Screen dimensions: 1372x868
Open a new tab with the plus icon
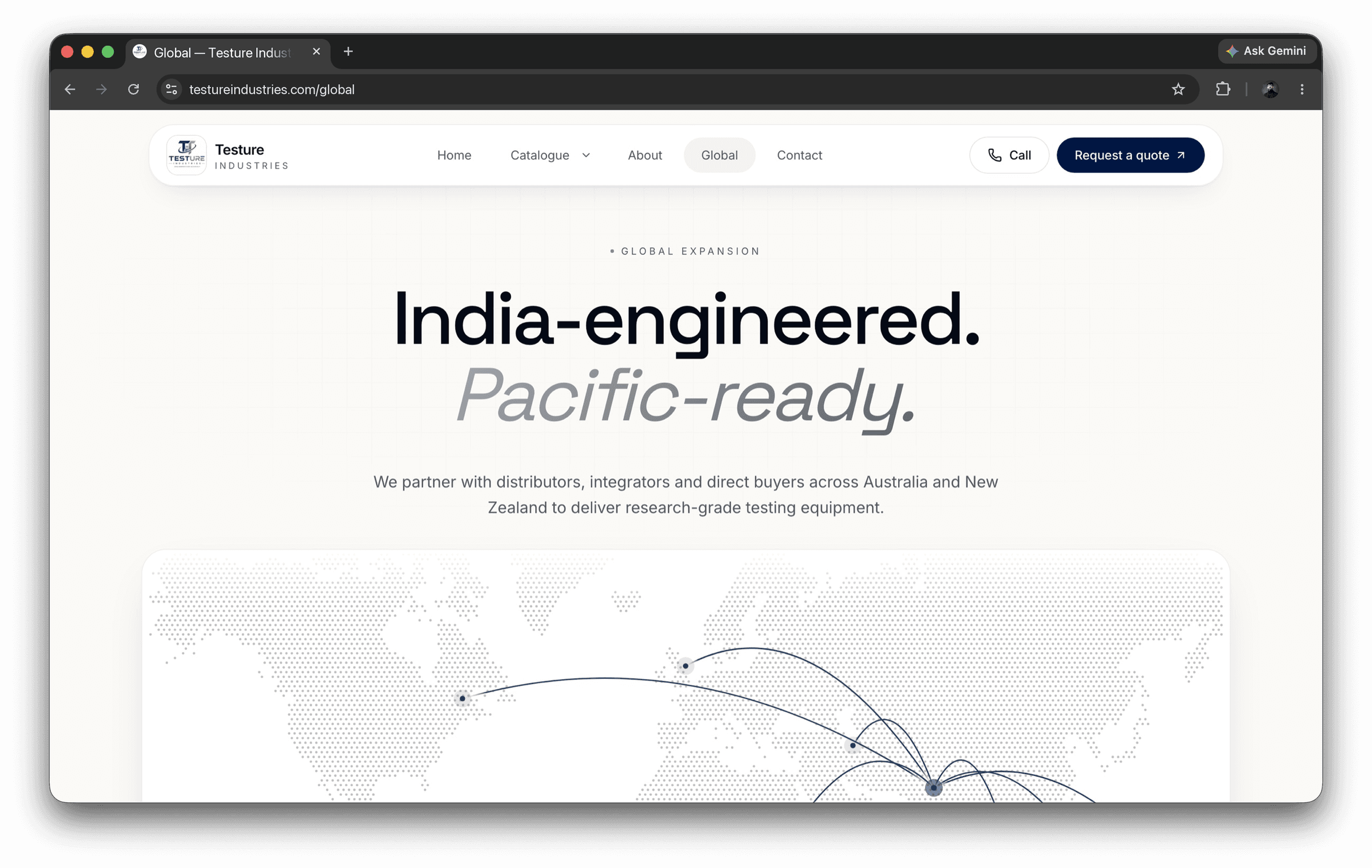[348, 51]
